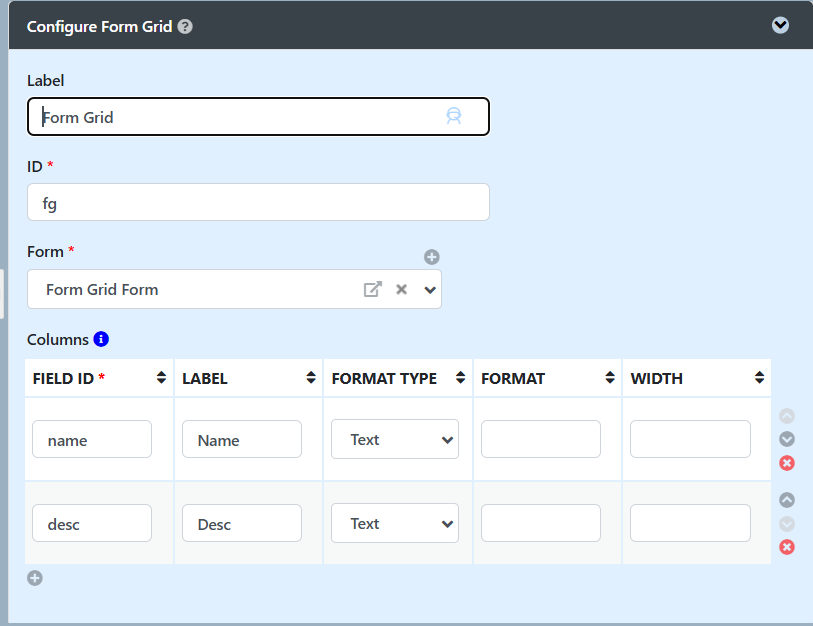Sort by FIELD ID column
Screen dimensions: 813x626
(x=161, y=378)
